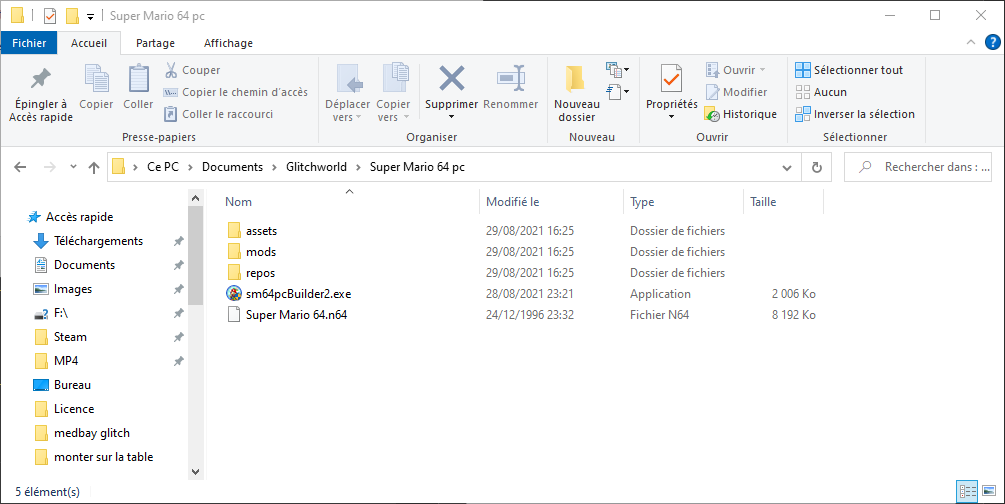Click Inverser la sélection
Screen dimensions: 1005x504
[x=855, y=114]
